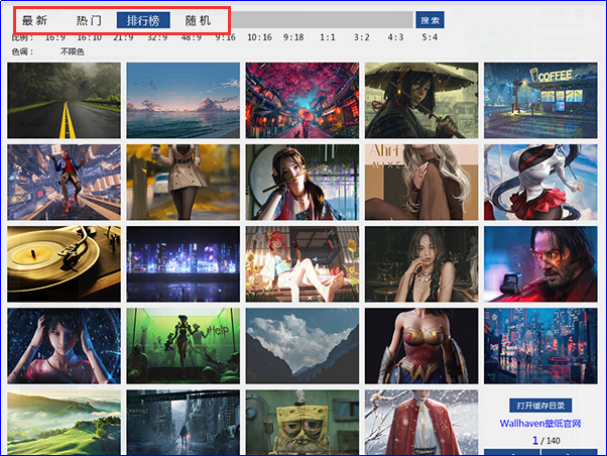Viewport: 607px width, 456px height.
Task: Open the green Help zombie wallpaper
Action: click(x=183, y=346)
